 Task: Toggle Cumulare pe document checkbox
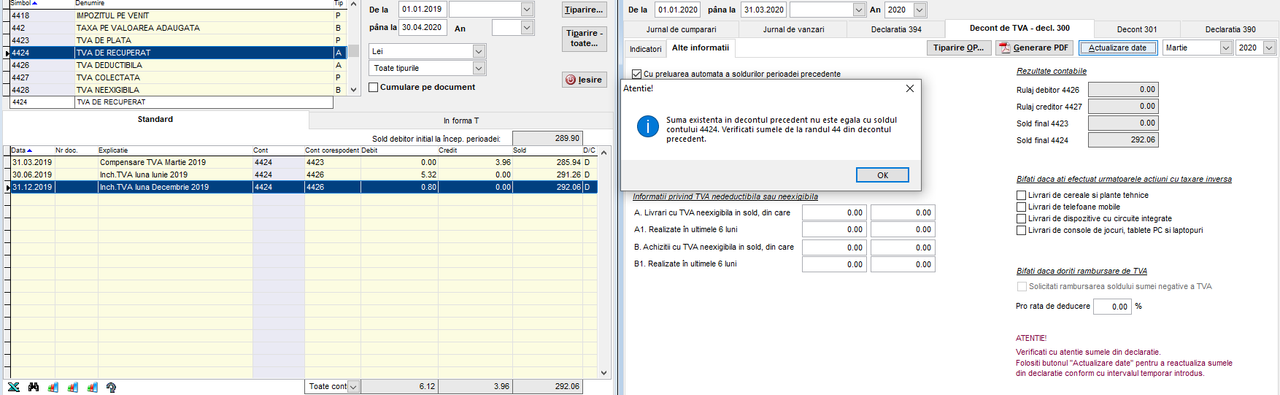(x=374, y=87)
